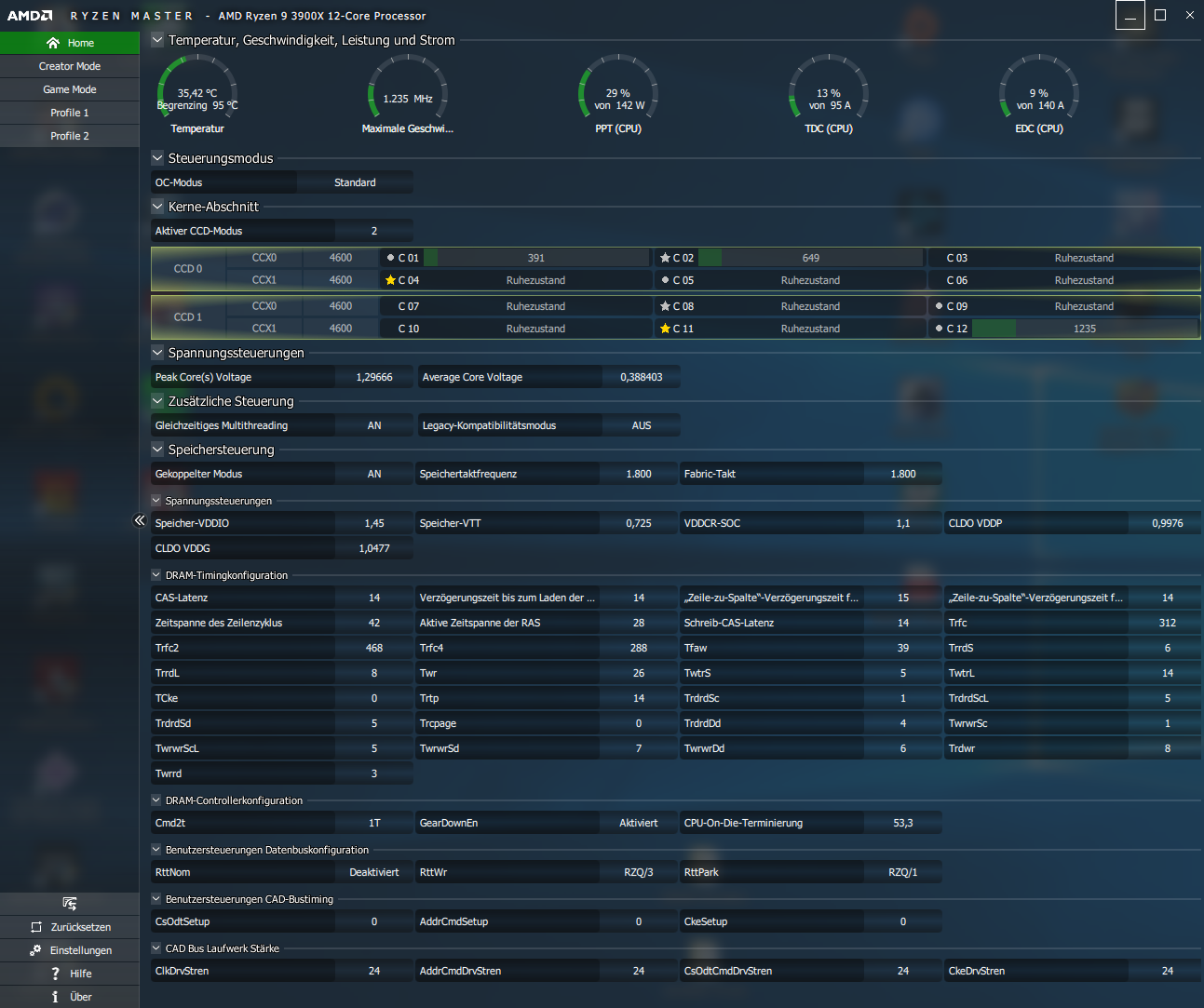This screenshot has width=1204, height=1008.
Task: Collapse the top-level Spannungssteuerungen section above Peak Core(s) Voltage
Action: point(157,353)
